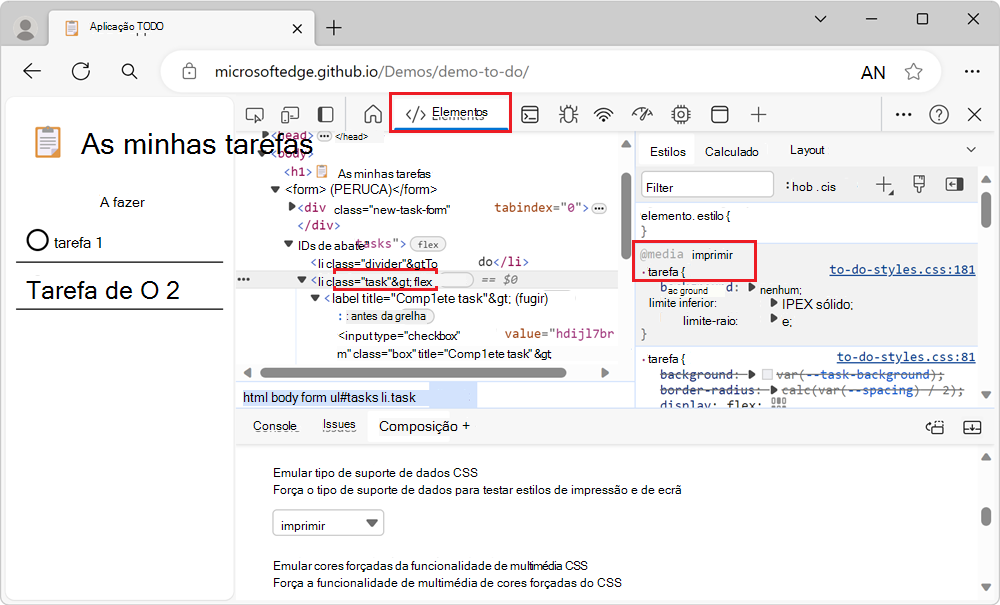
Task: Toggle the .cis class editor
Action: coord(828,187)
